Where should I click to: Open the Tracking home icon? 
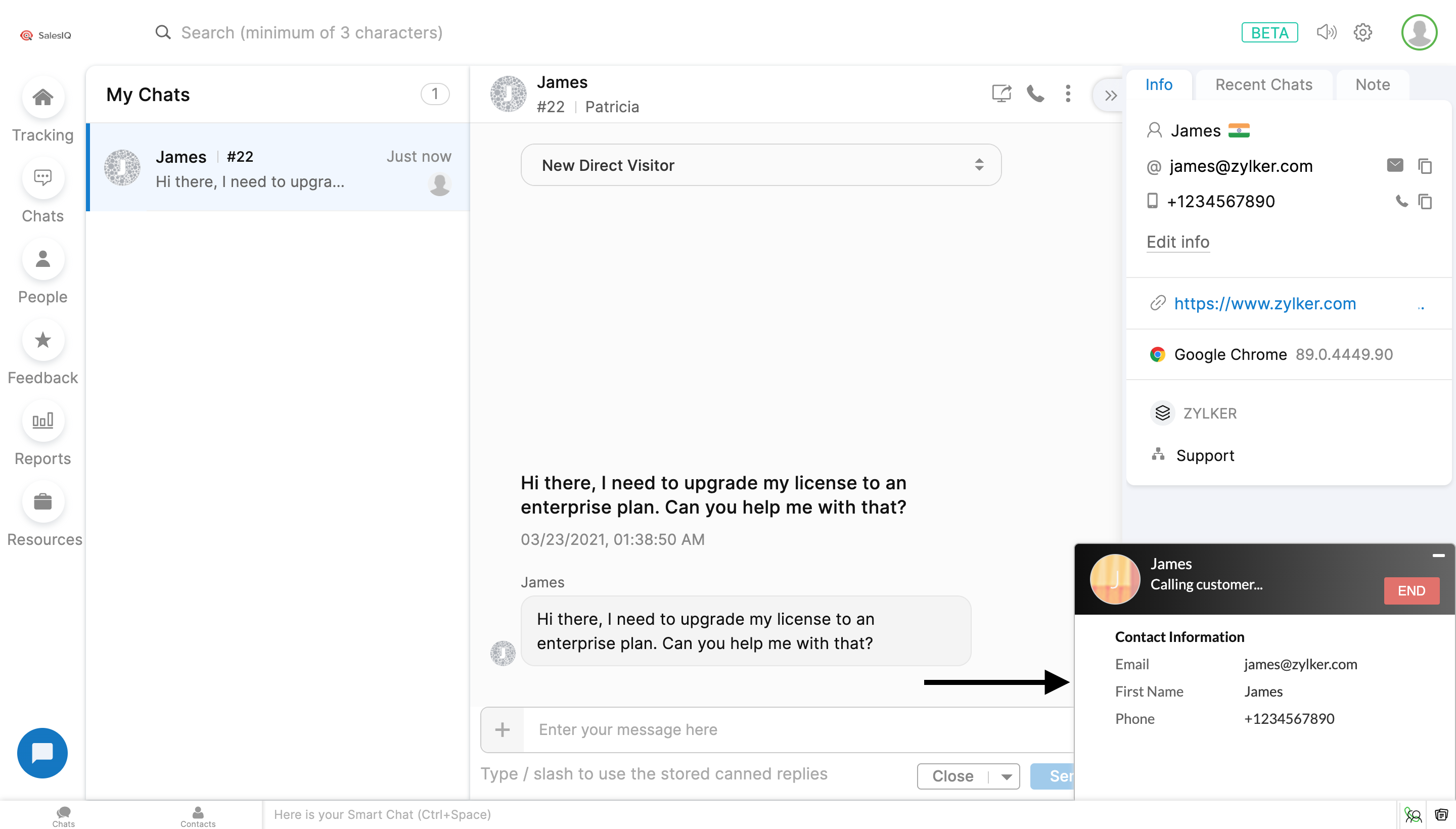42,98
